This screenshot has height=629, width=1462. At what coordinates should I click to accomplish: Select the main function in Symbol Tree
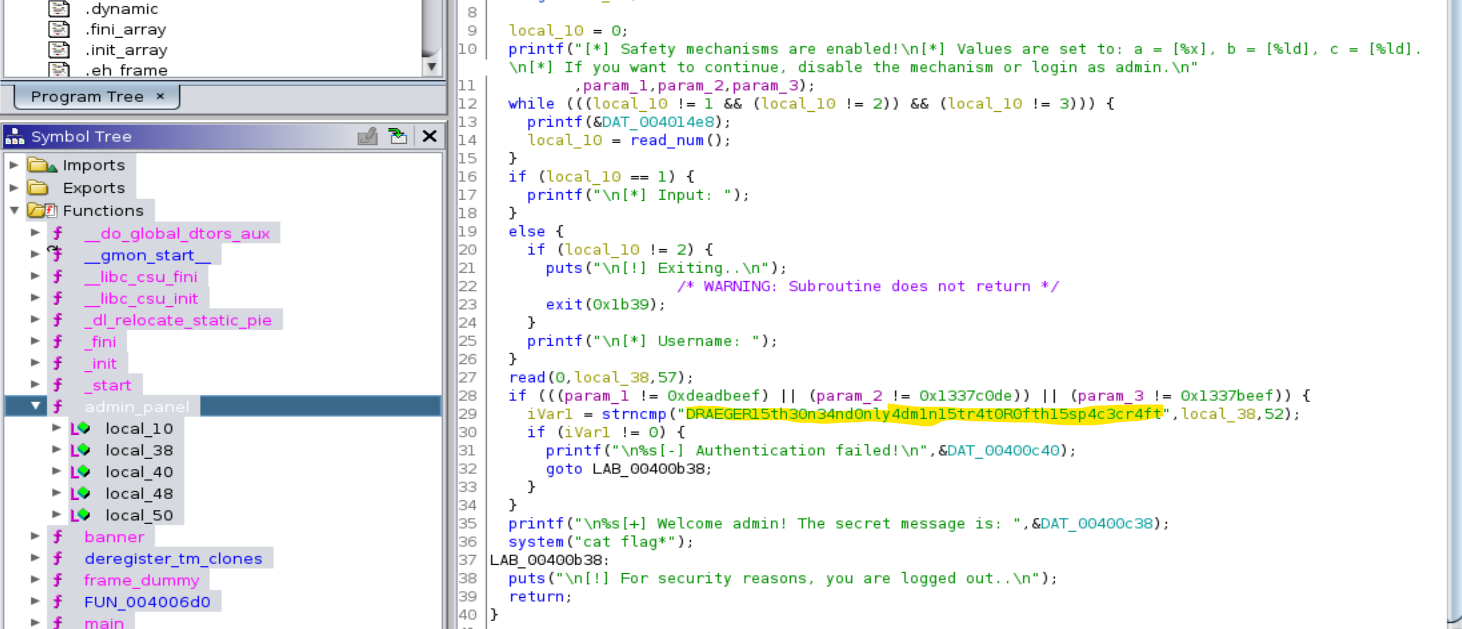click(104, 623)
